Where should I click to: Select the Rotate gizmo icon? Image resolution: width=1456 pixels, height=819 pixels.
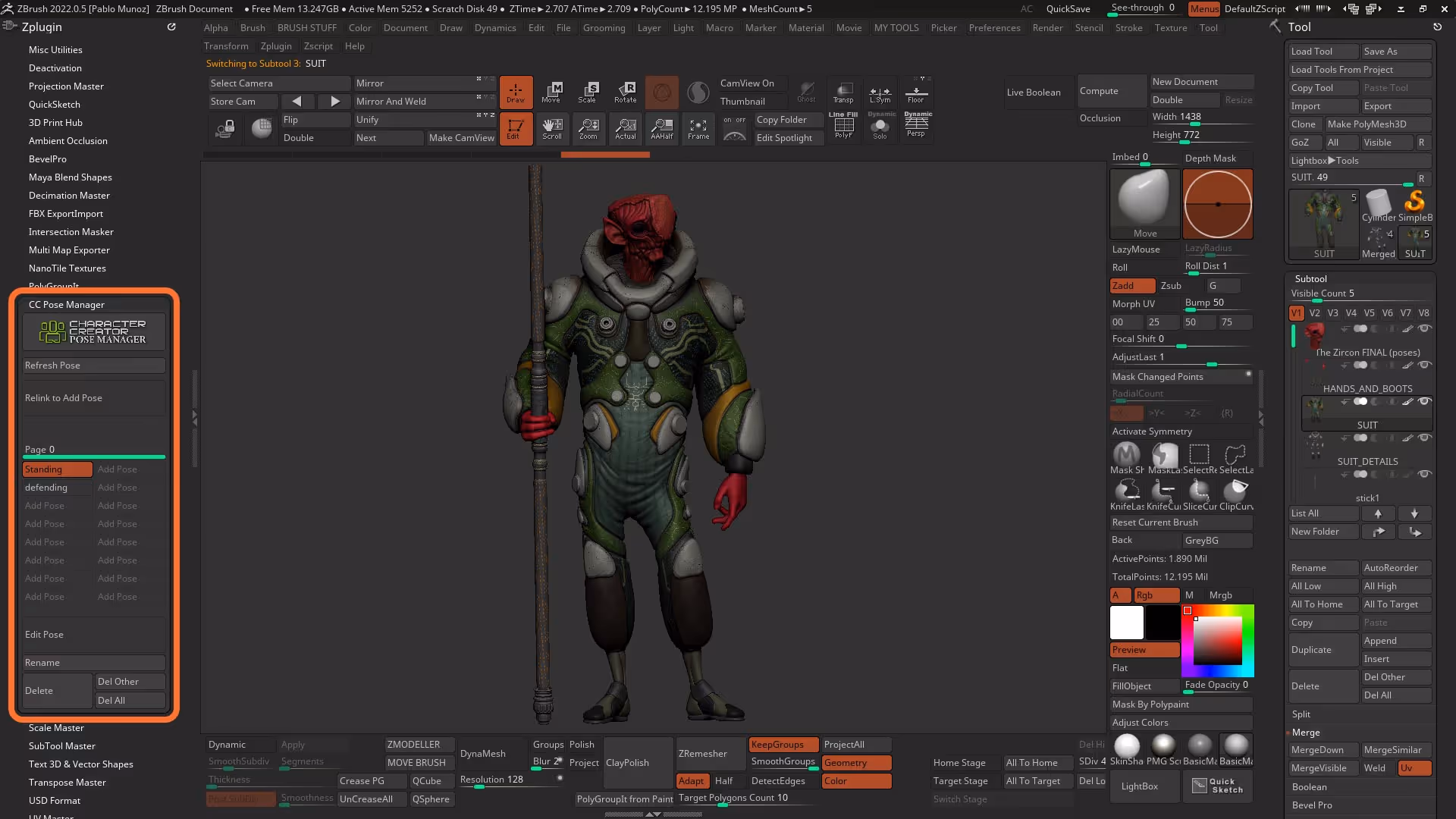point(625,92)
